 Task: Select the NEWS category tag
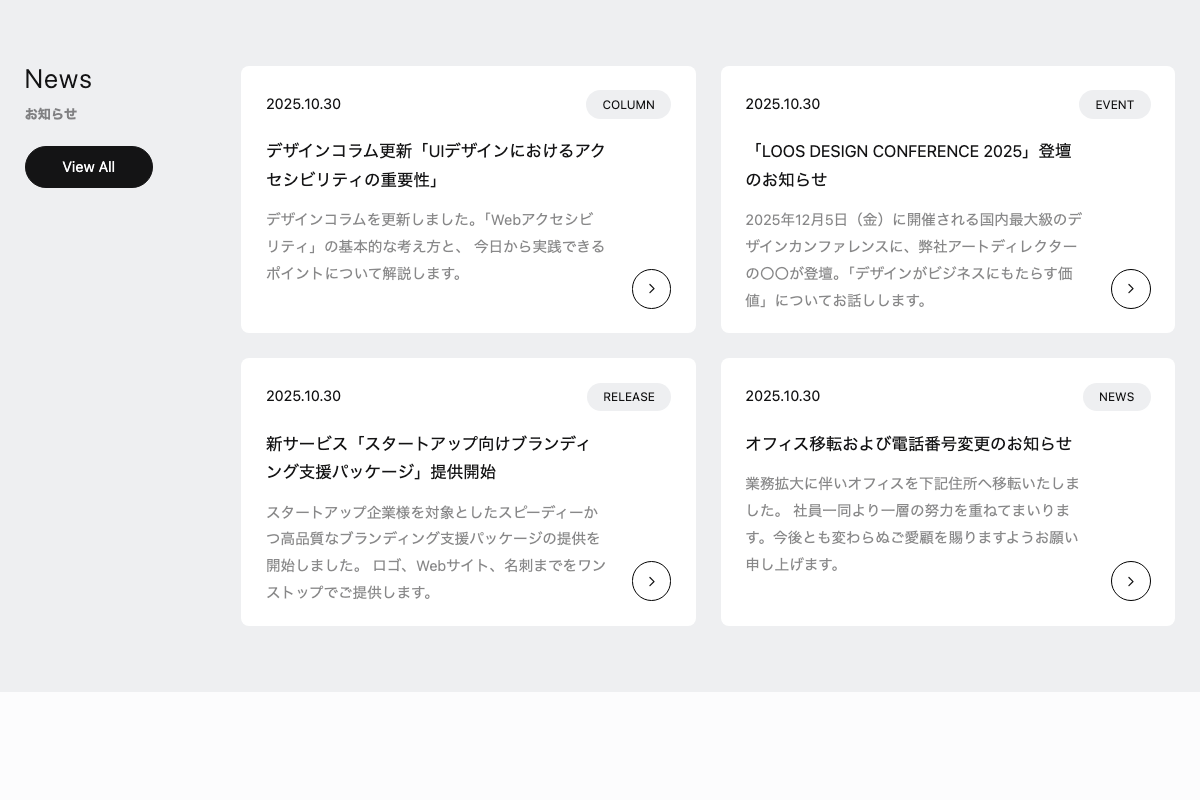[1117, 396]
